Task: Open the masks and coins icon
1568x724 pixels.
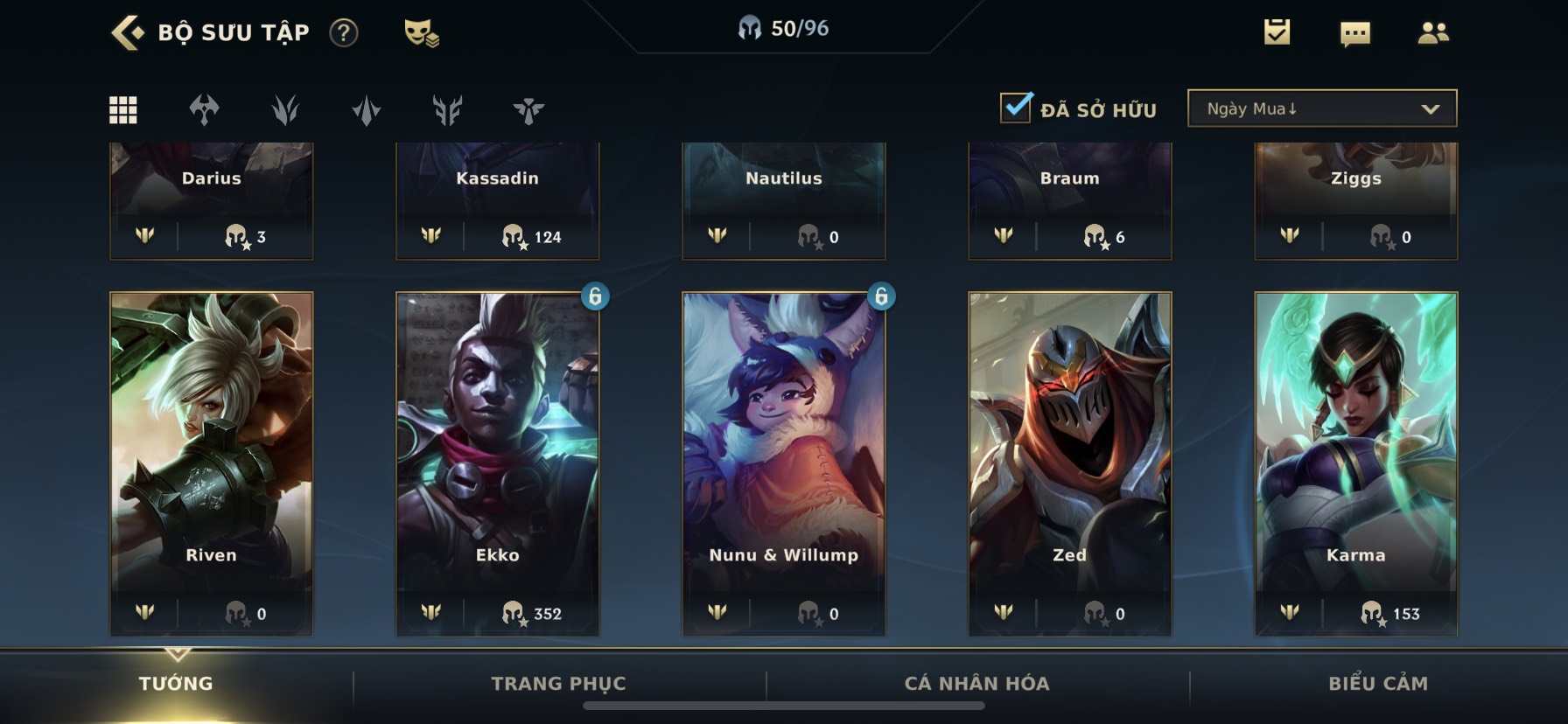Action: pyautogui.click(x=421, y=33)
